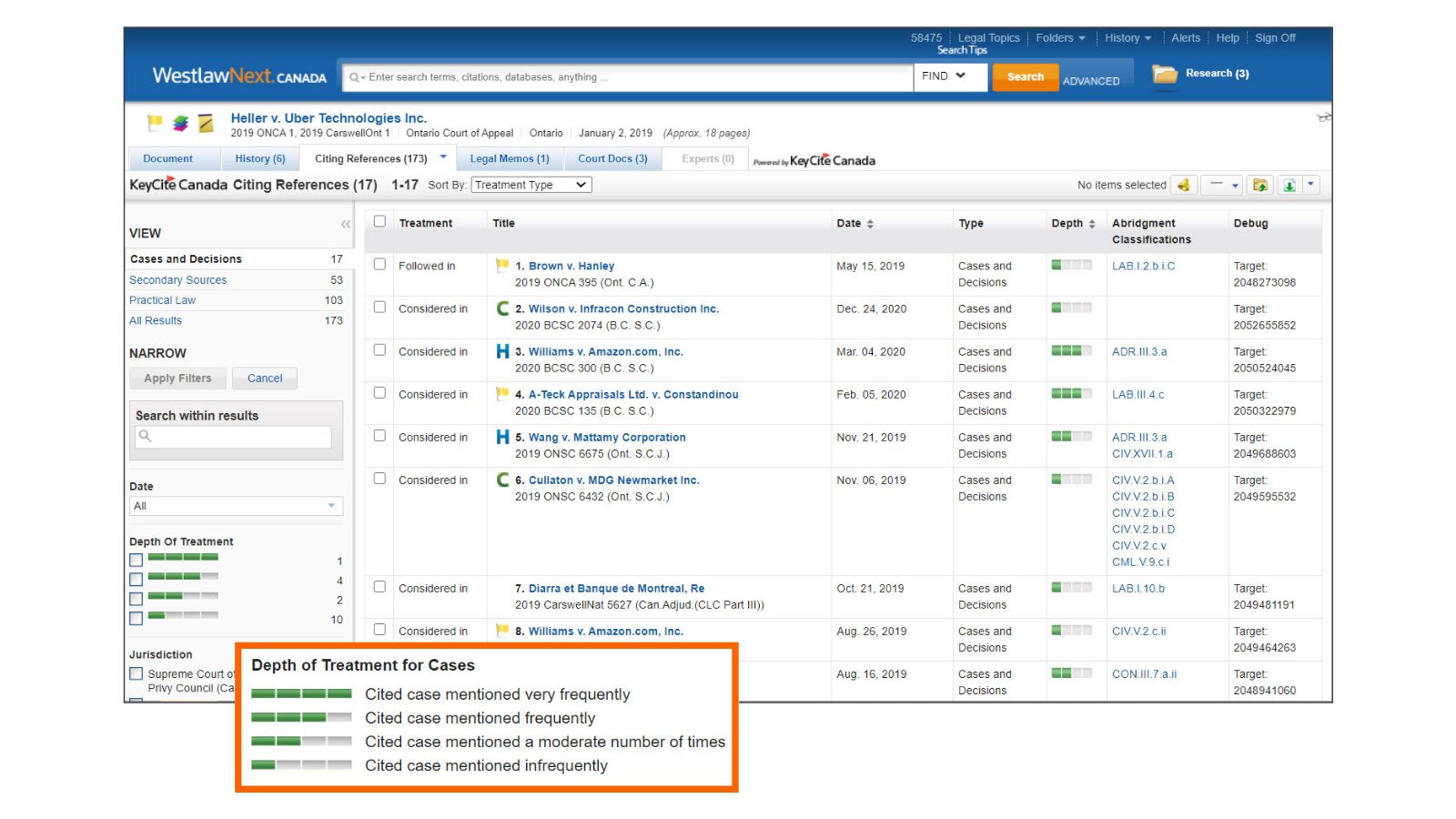Click depth bar of Brown v. Hanley row

(1072, 265)
